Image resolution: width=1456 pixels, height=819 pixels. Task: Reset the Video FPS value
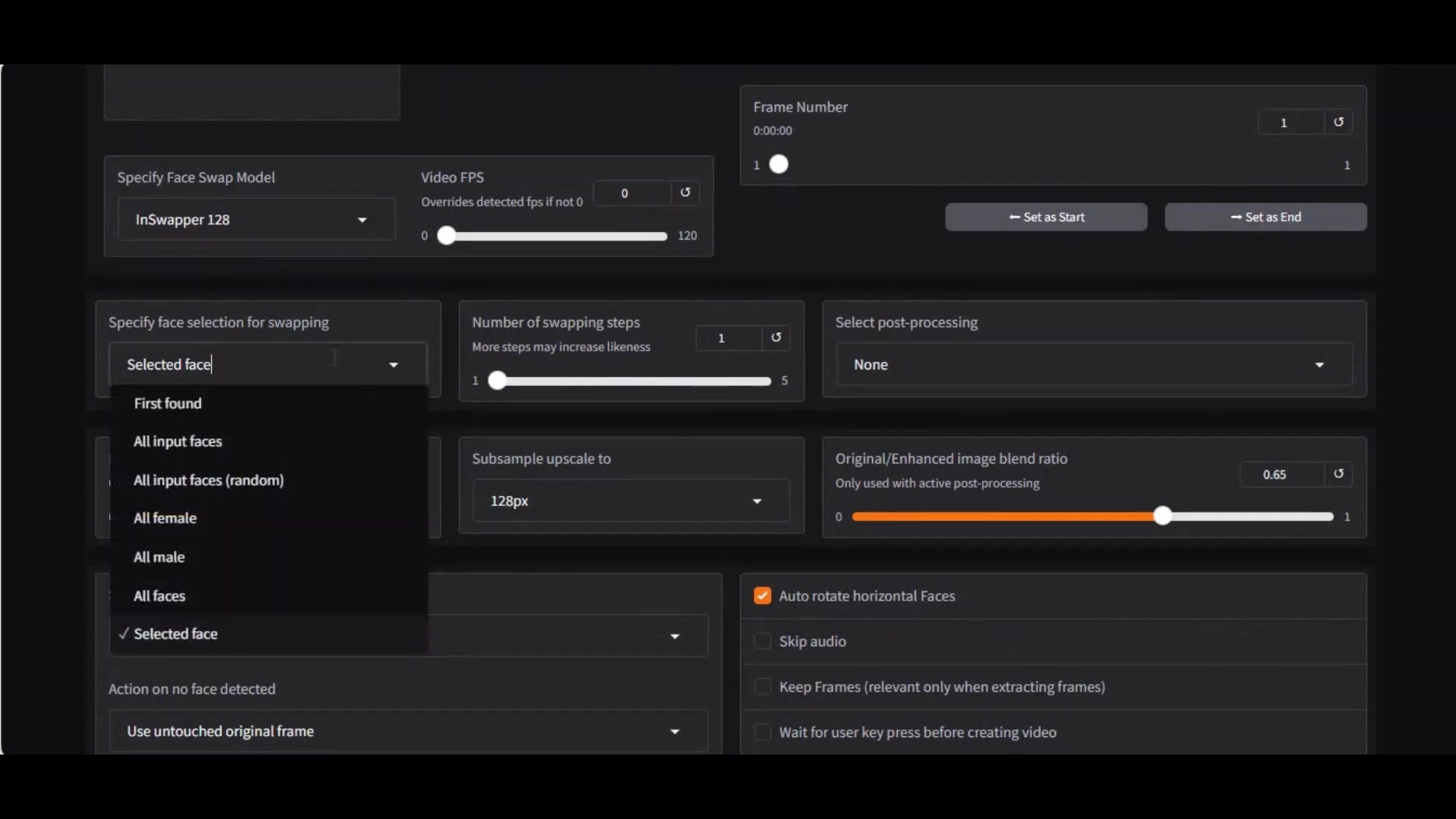(685, 193)
